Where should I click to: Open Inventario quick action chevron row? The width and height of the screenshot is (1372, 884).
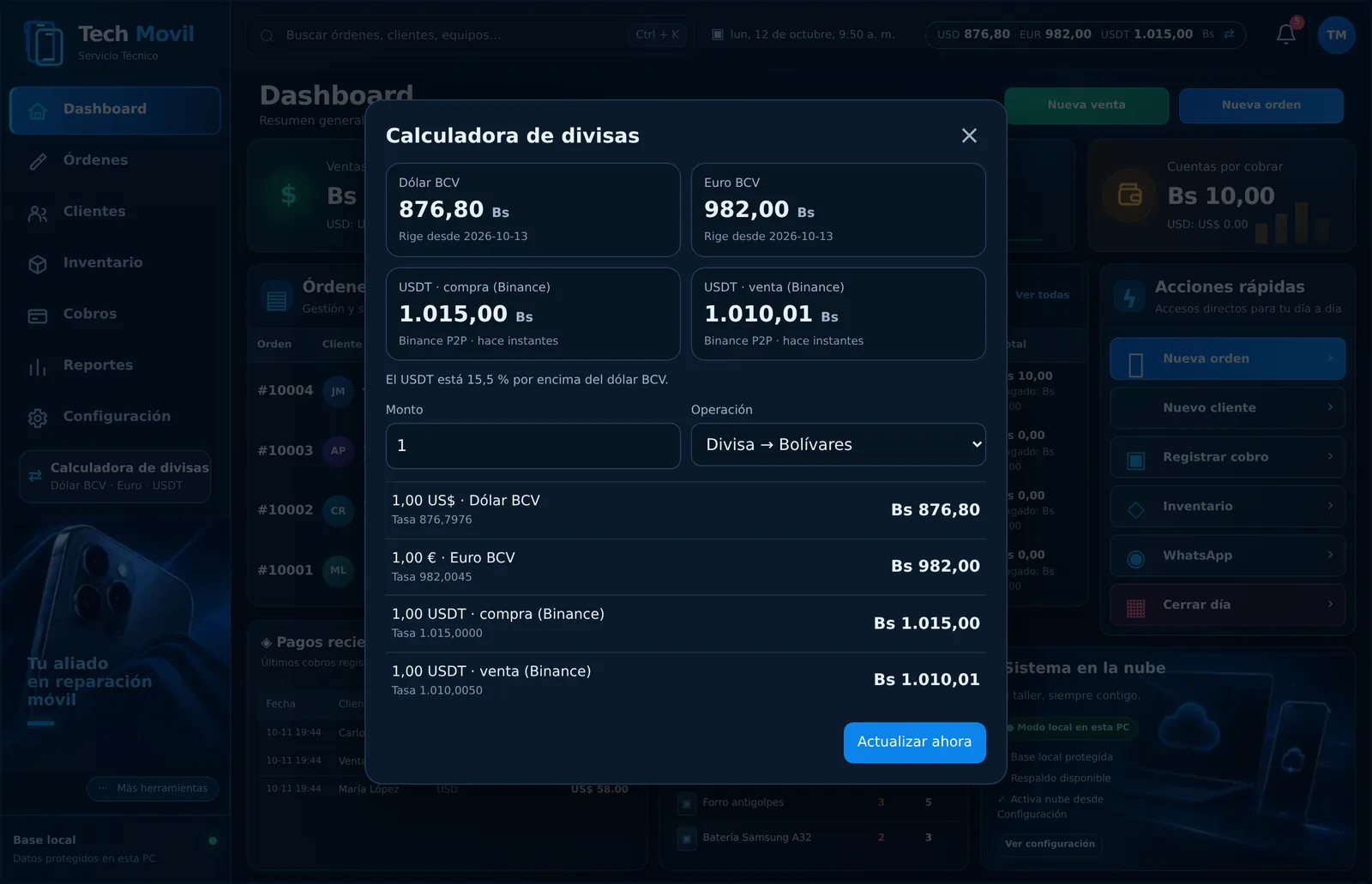point(1227,507)
